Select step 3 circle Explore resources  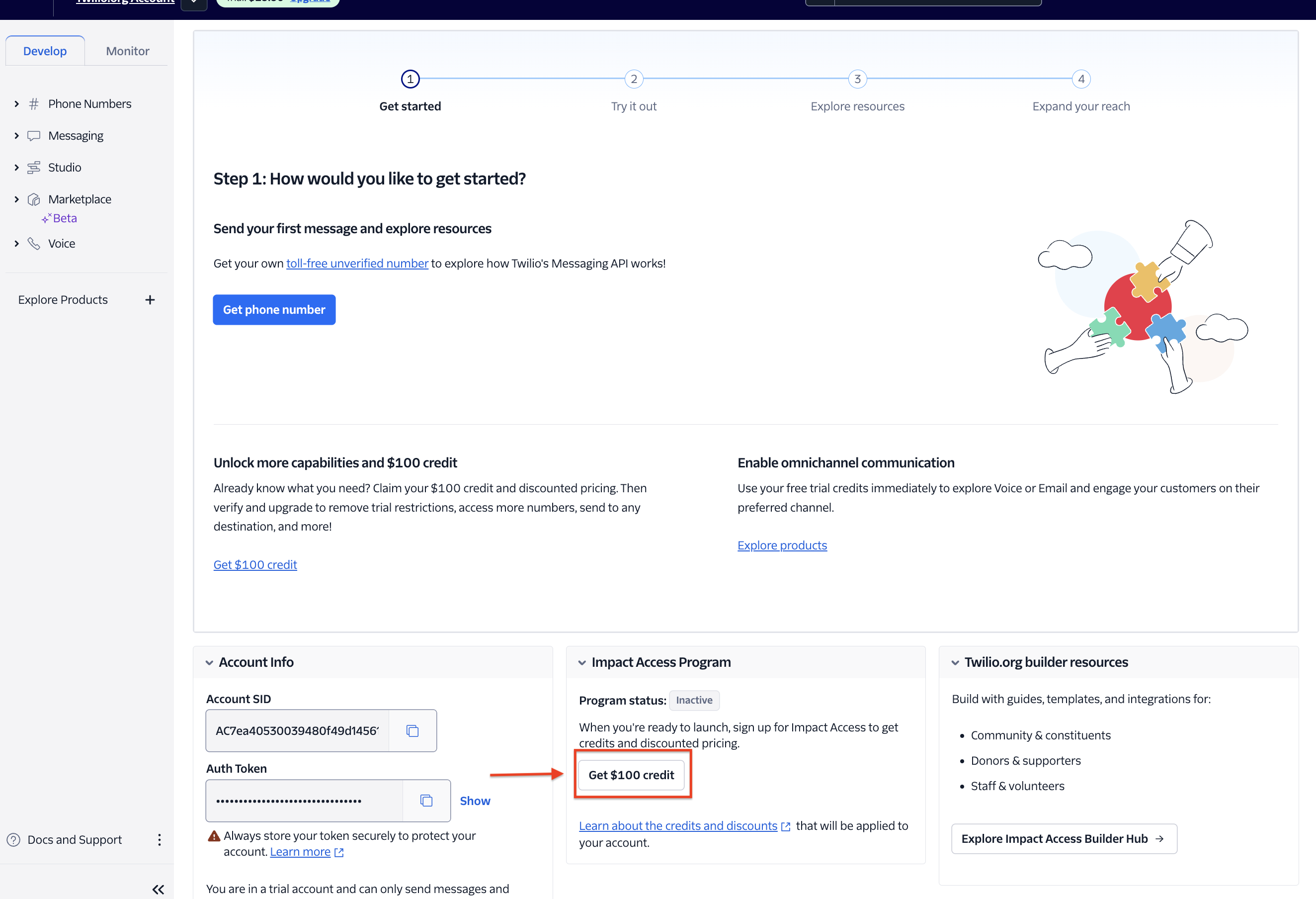[857, 79]
